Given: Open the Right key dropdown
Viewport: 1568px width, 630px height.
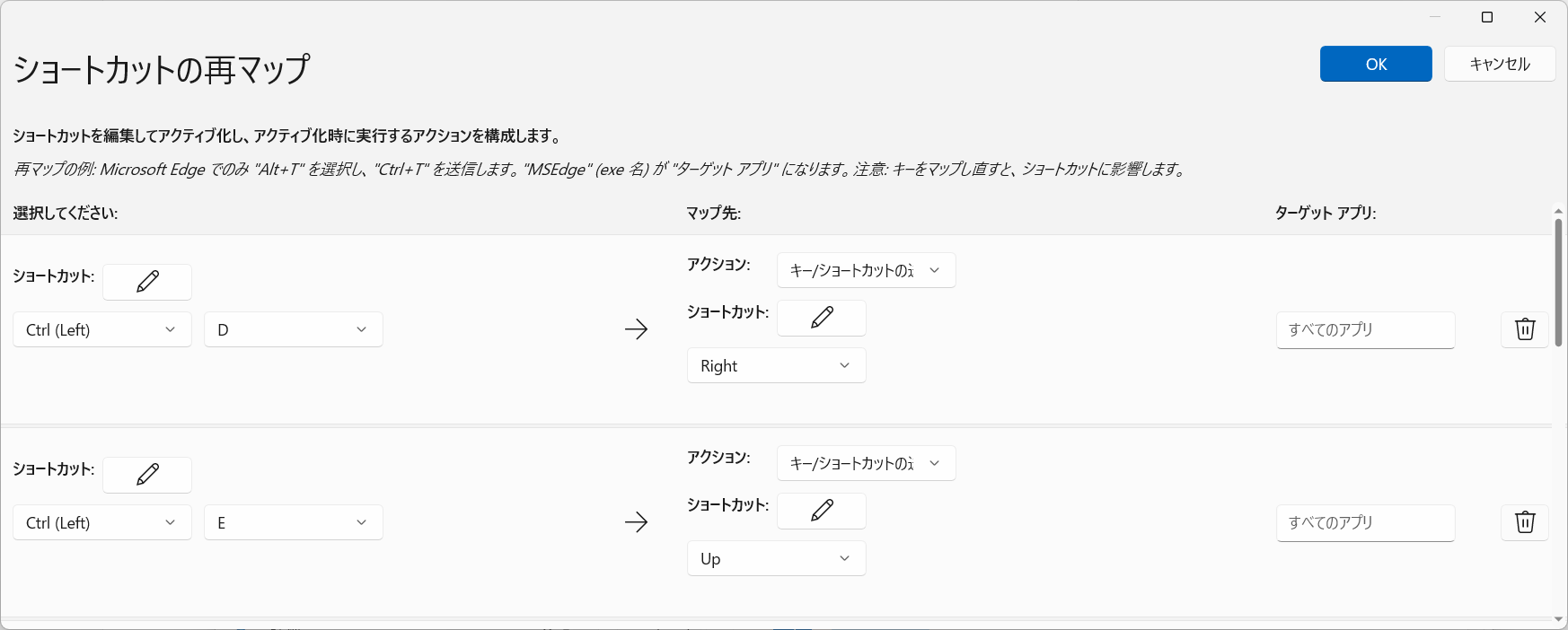Looking at the screenshot, I should [777, 365].
